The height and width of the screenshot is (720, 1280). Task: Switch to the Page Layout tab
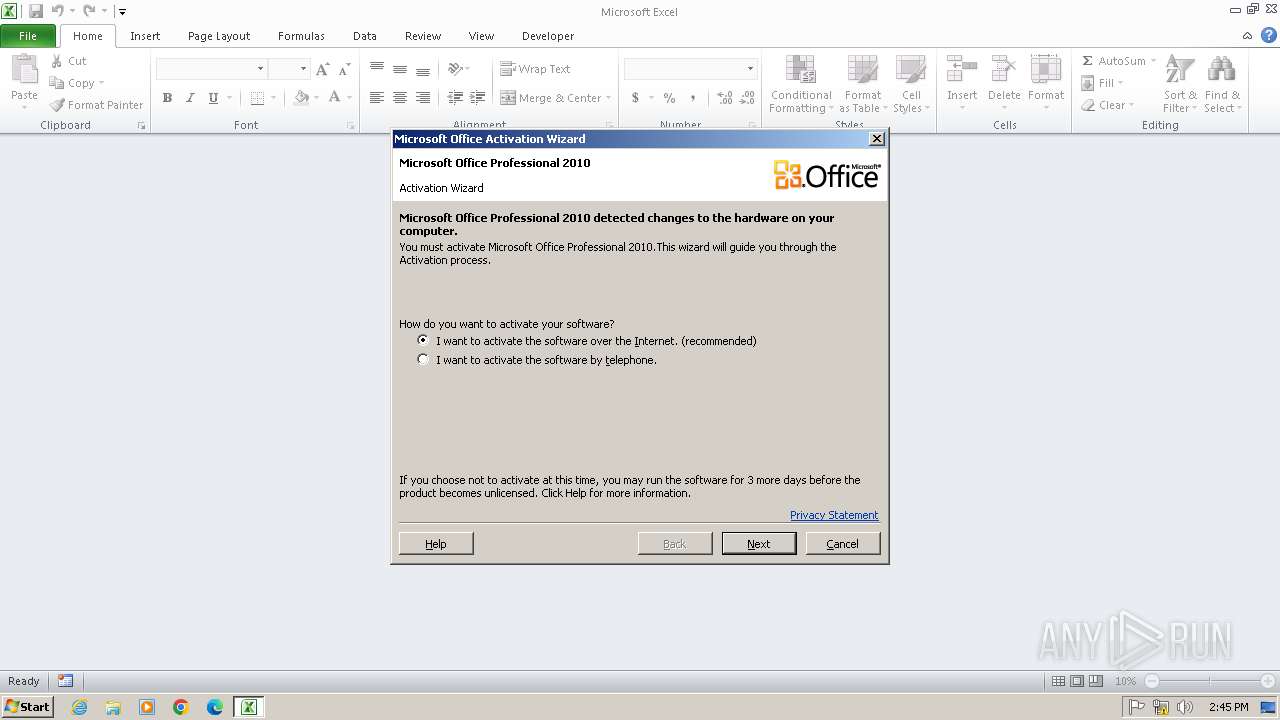(219, 36)
